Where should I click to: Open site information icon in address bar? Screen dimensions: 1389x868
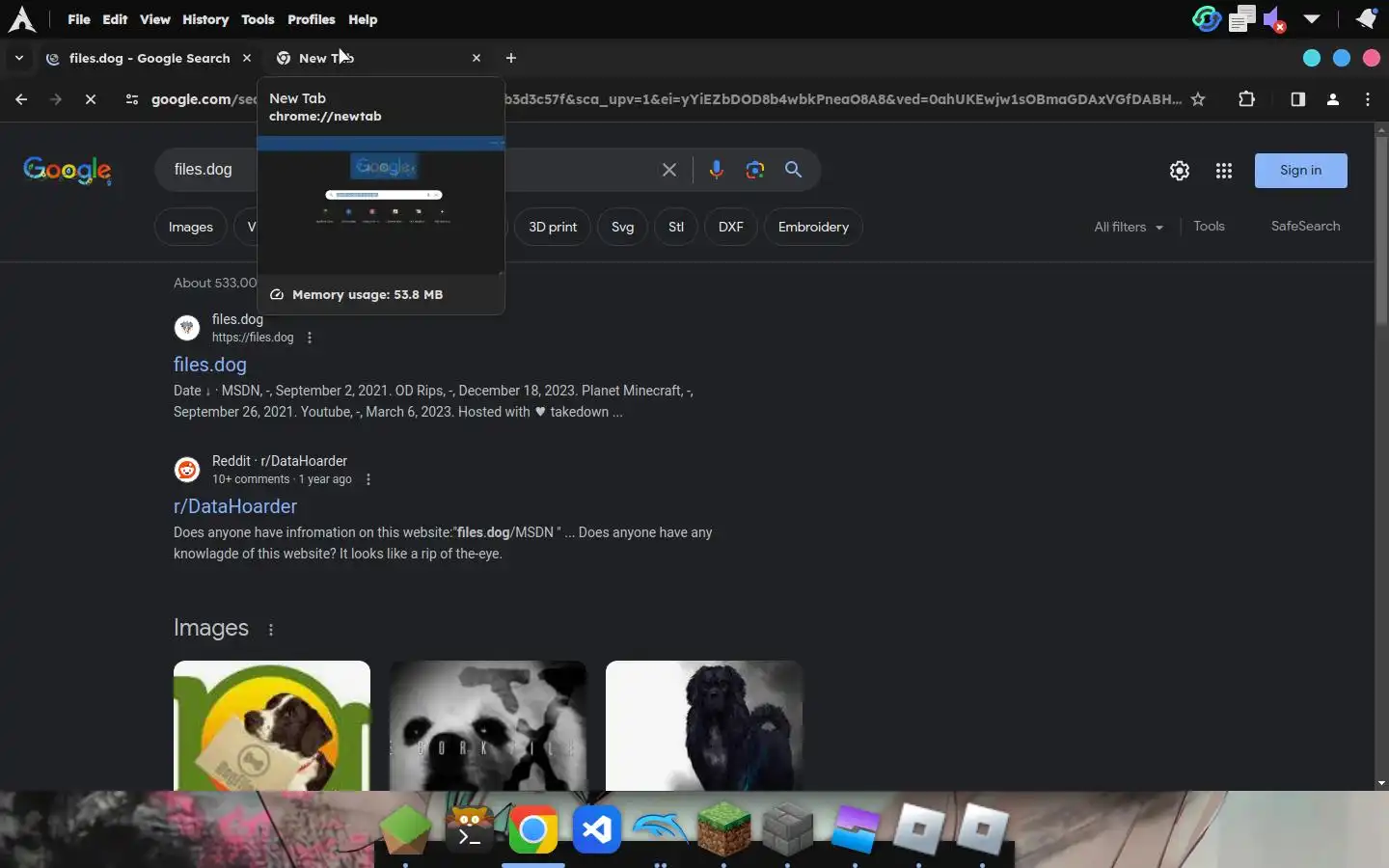pos(132,99)
